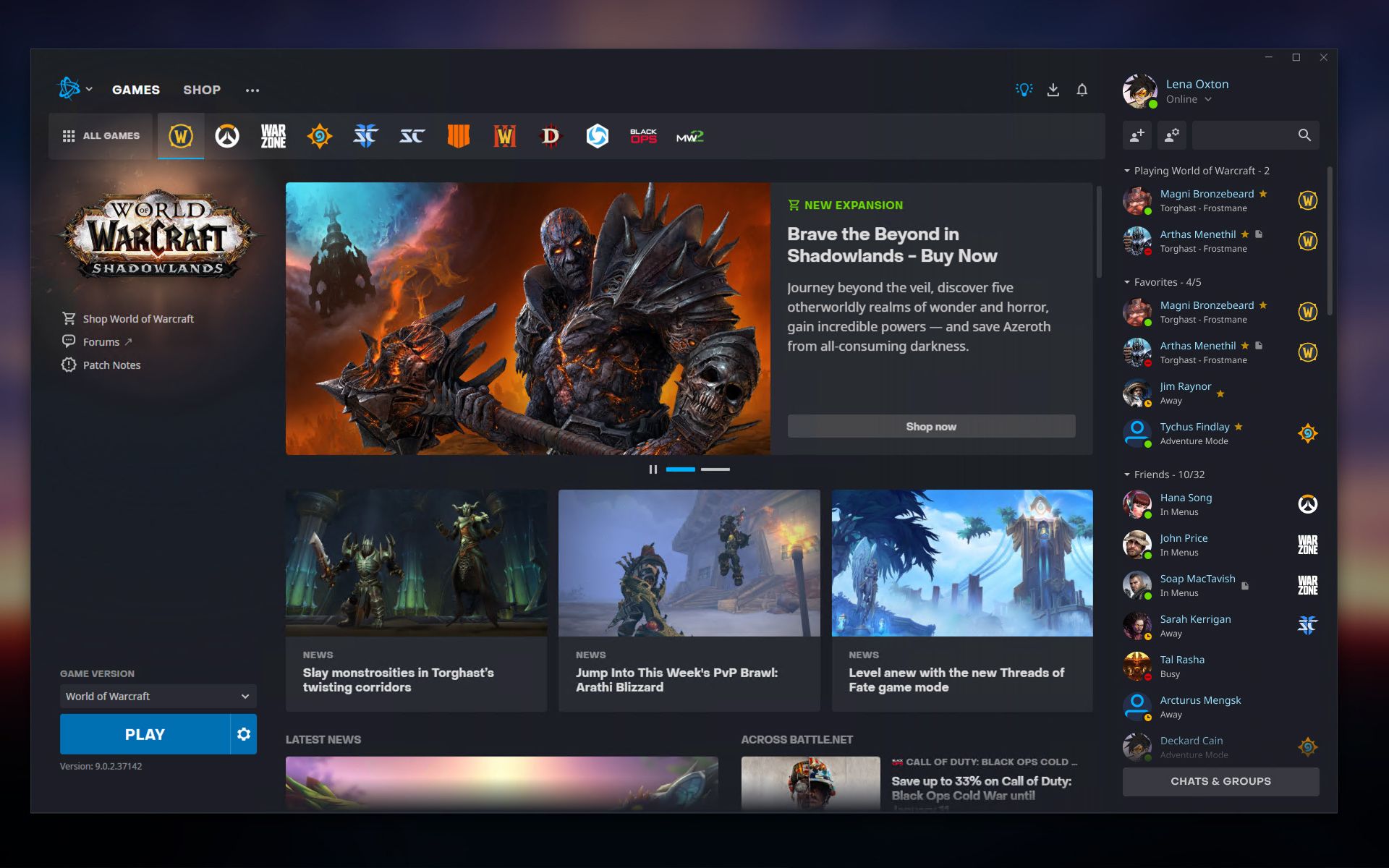This screenshot has height=868, width=1389.
Task: Open the Battle.net logo menu
Action: pos(69,89)
